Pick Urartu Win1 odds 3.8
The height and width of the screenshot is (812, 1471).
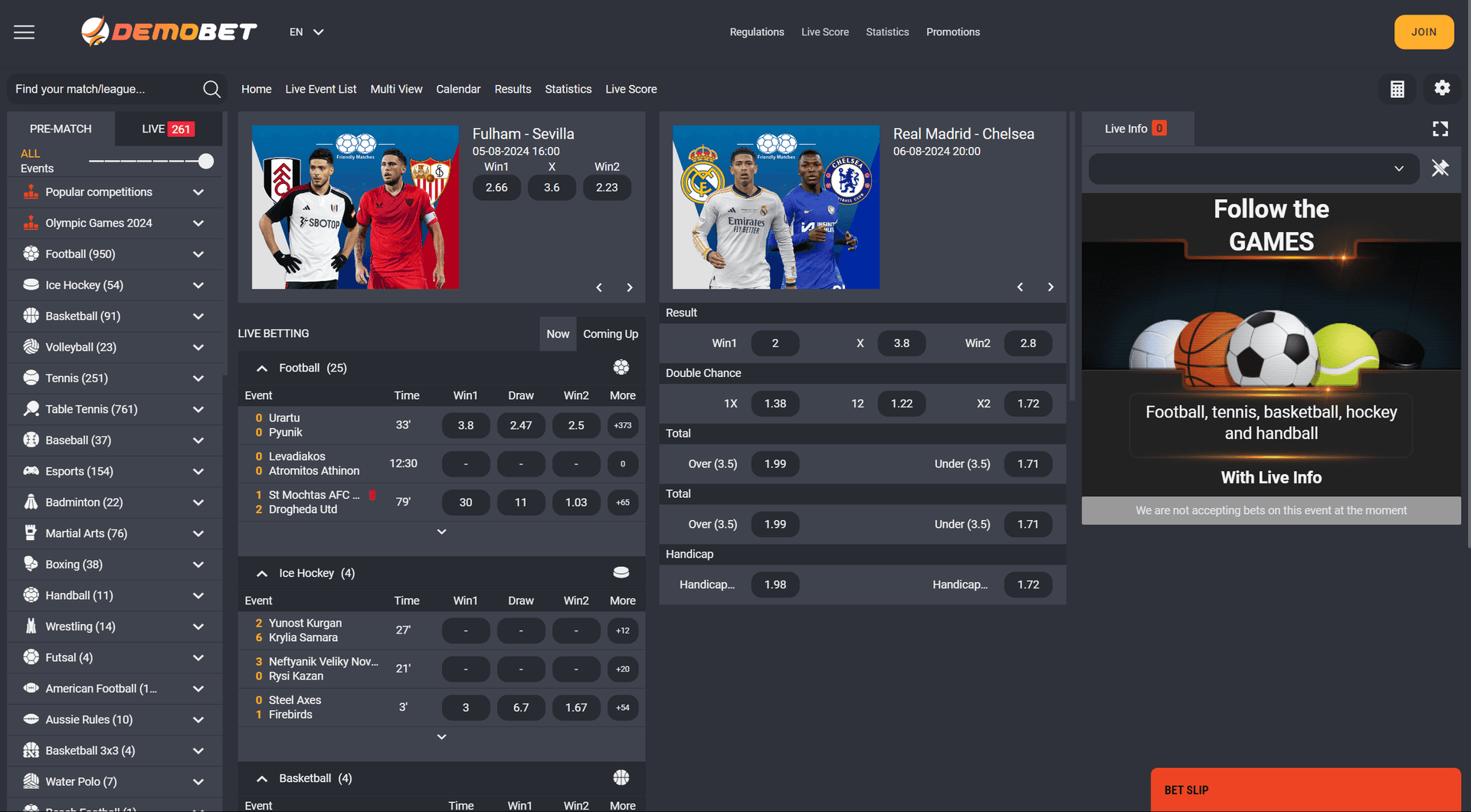(466, 425)
